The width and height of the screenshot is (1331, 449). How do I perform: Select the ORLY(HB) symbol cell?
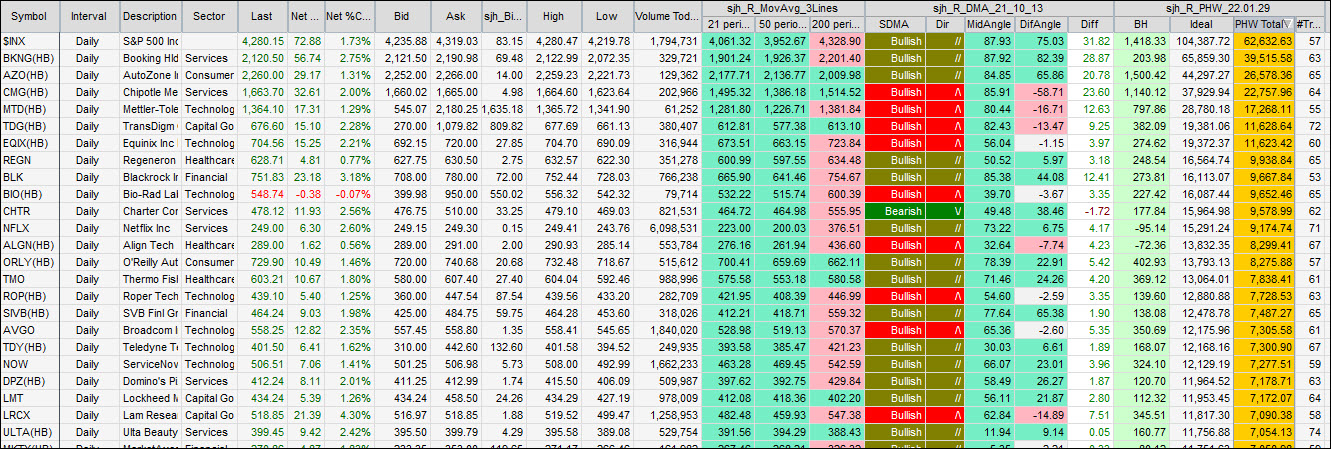(x=30, y=262)
